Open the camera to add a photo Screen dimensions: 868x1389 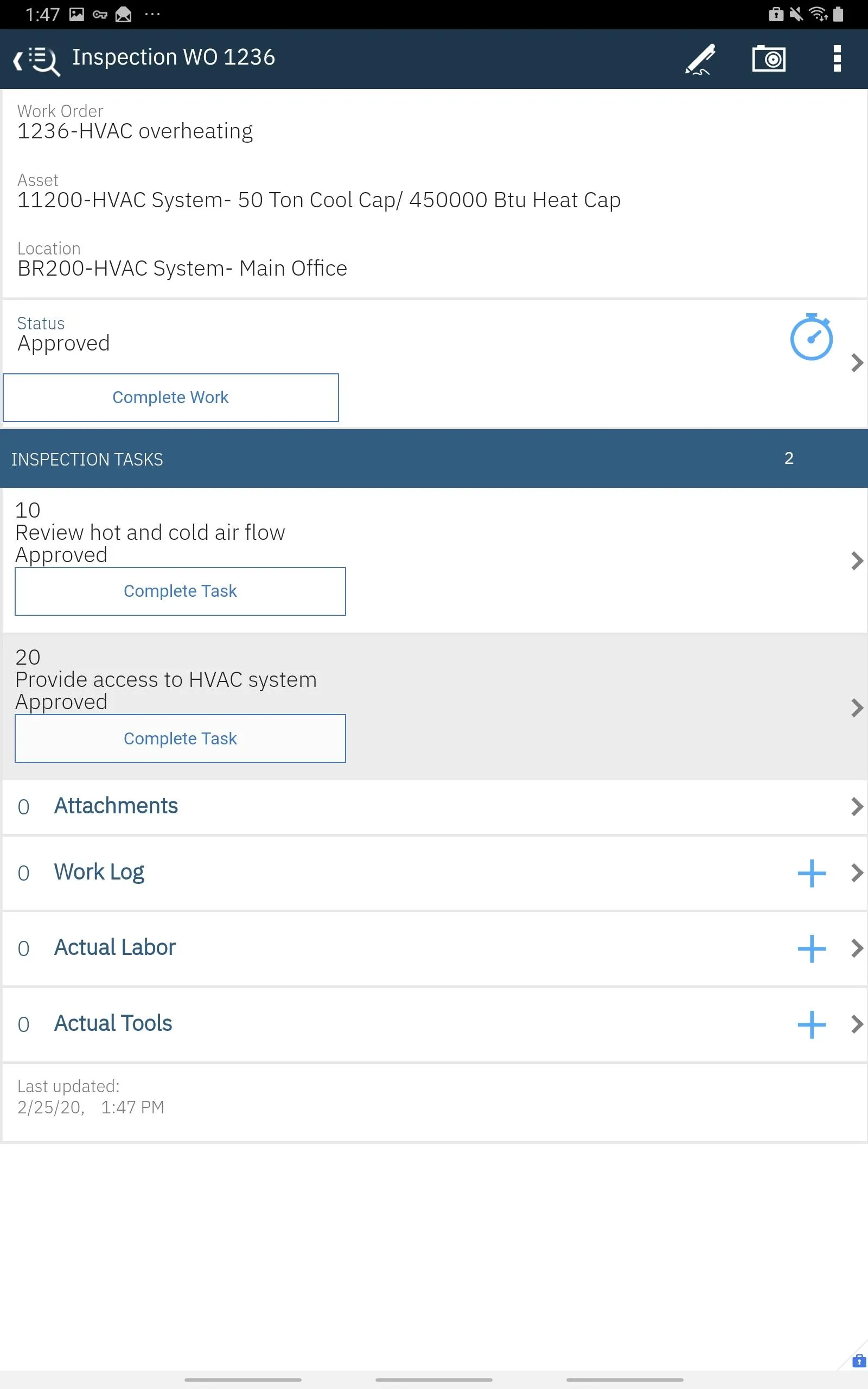(769, 58)
